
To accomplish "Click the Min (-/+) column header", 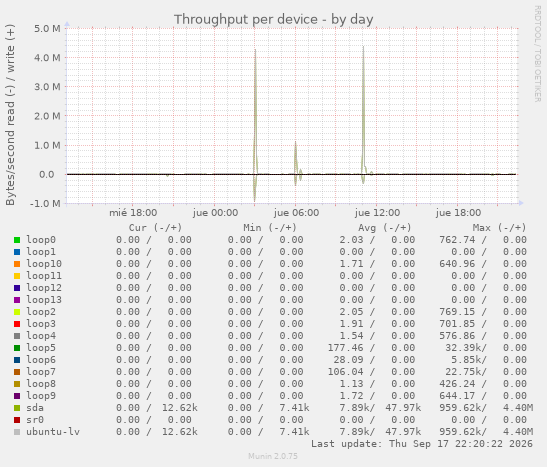I will 270,228.
